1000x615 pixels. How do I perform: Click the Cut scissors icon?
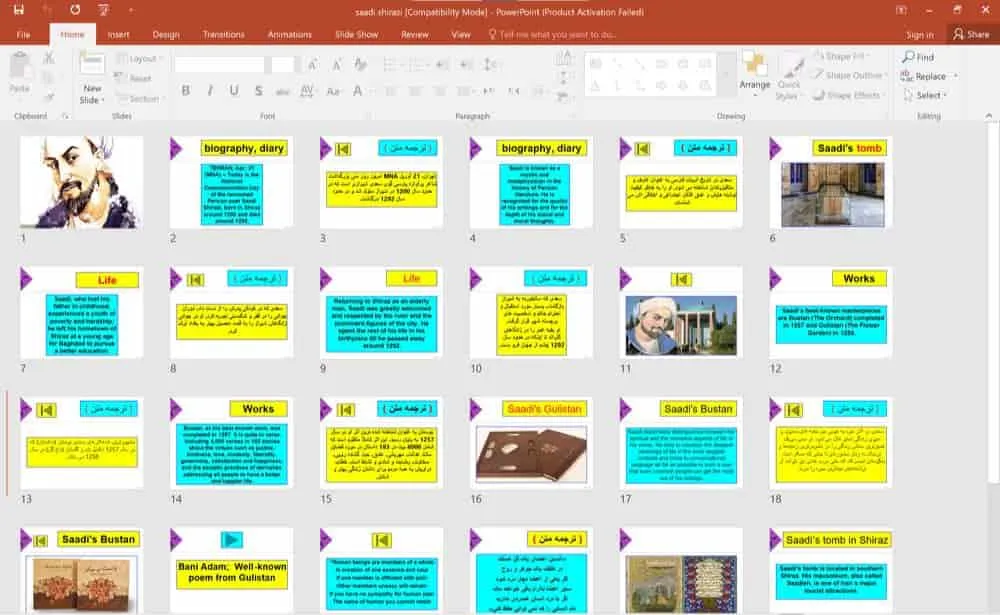tap(47, 58)
